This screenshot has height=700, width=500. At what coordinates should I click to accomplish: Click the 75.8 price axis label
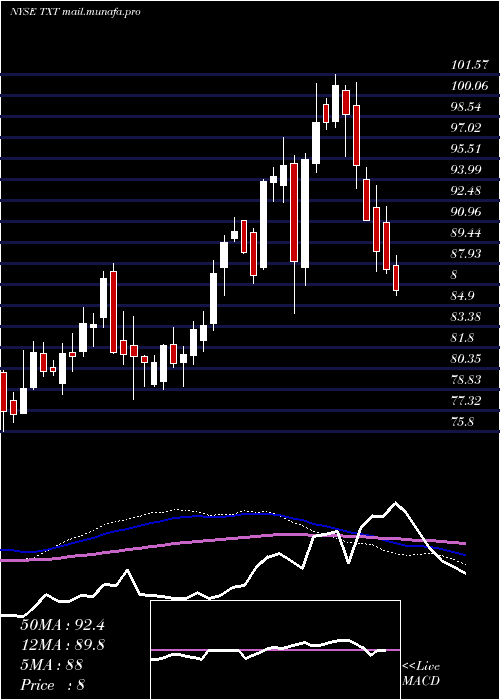(463, 421)
